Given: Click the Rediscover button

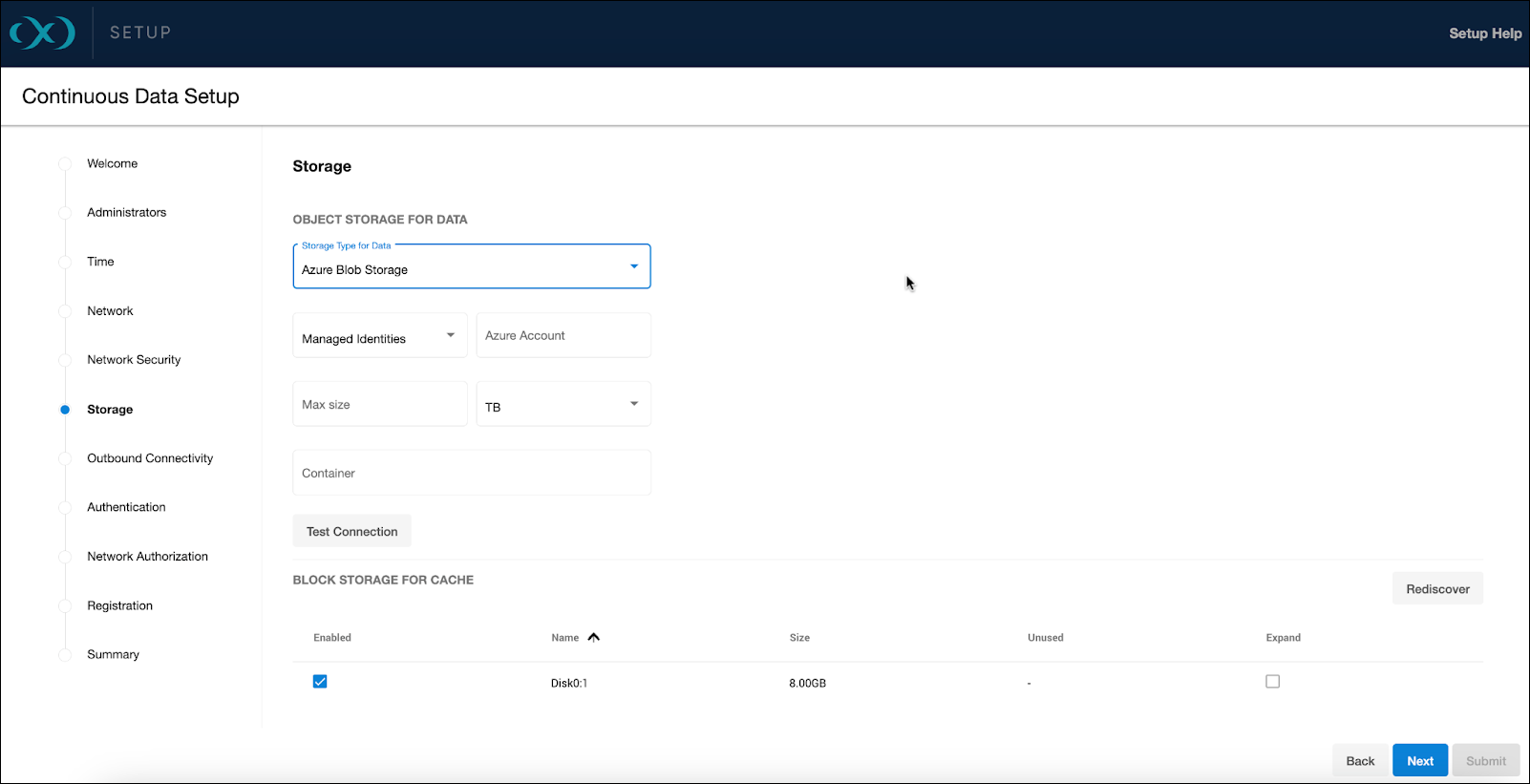Looking at the screenshot, I should pyautogui.click(x=1436, y=589).
